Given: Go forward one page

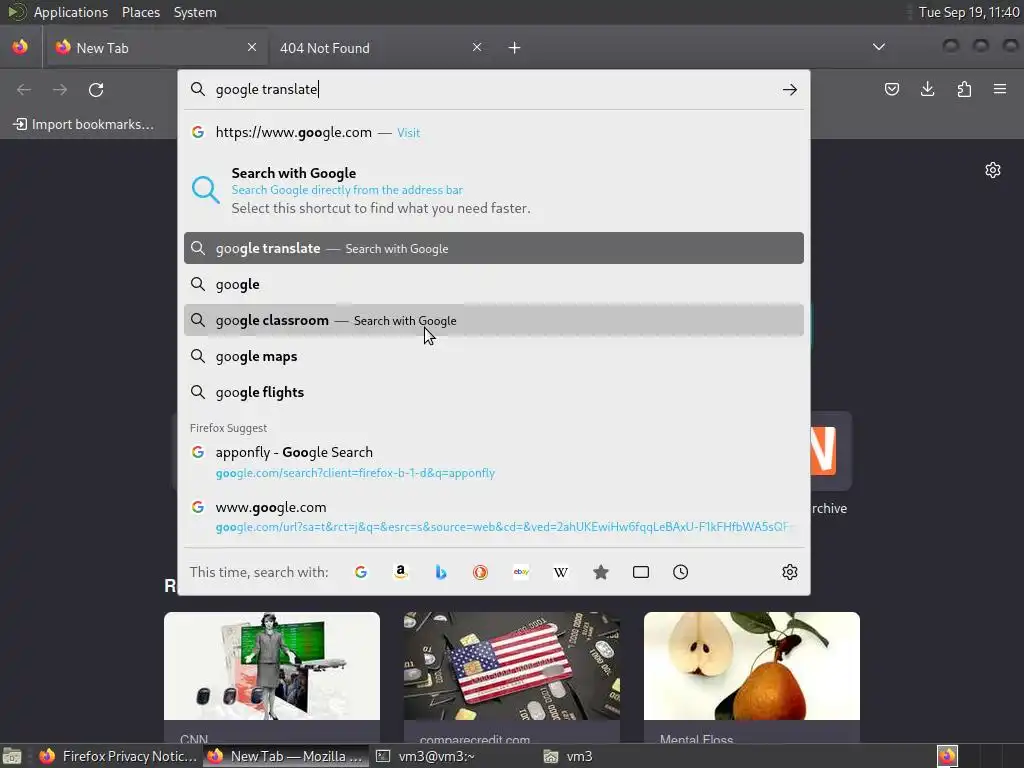Looking at the screenshot, I should [60, 89].
